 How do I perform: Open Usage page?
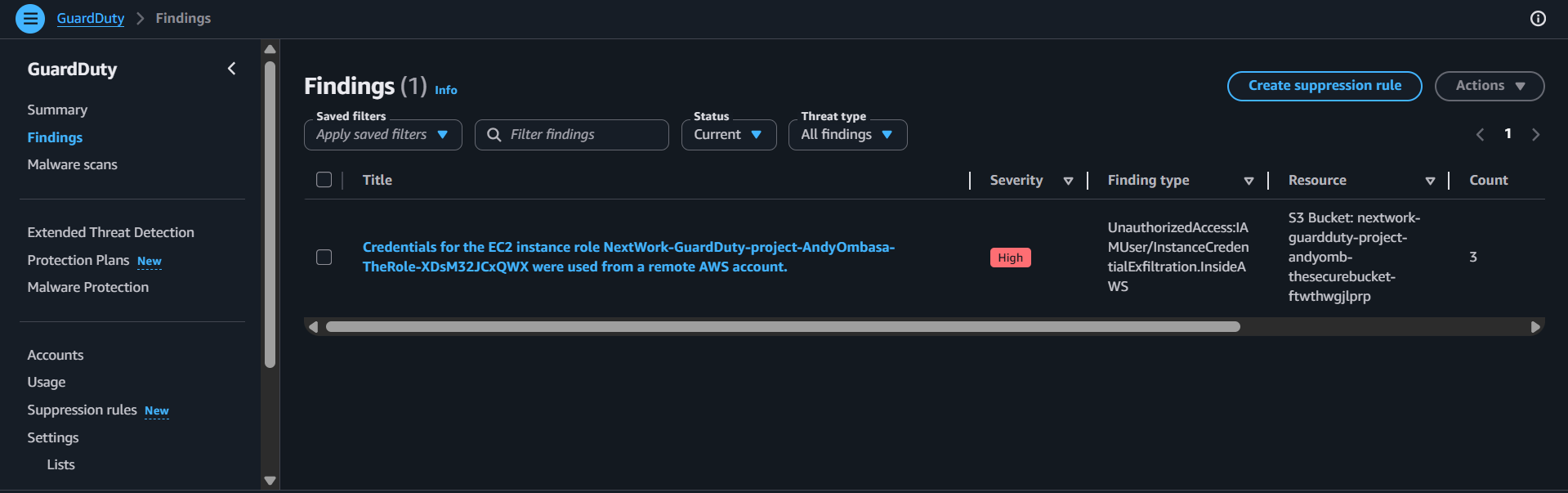(x=47, y=382)
